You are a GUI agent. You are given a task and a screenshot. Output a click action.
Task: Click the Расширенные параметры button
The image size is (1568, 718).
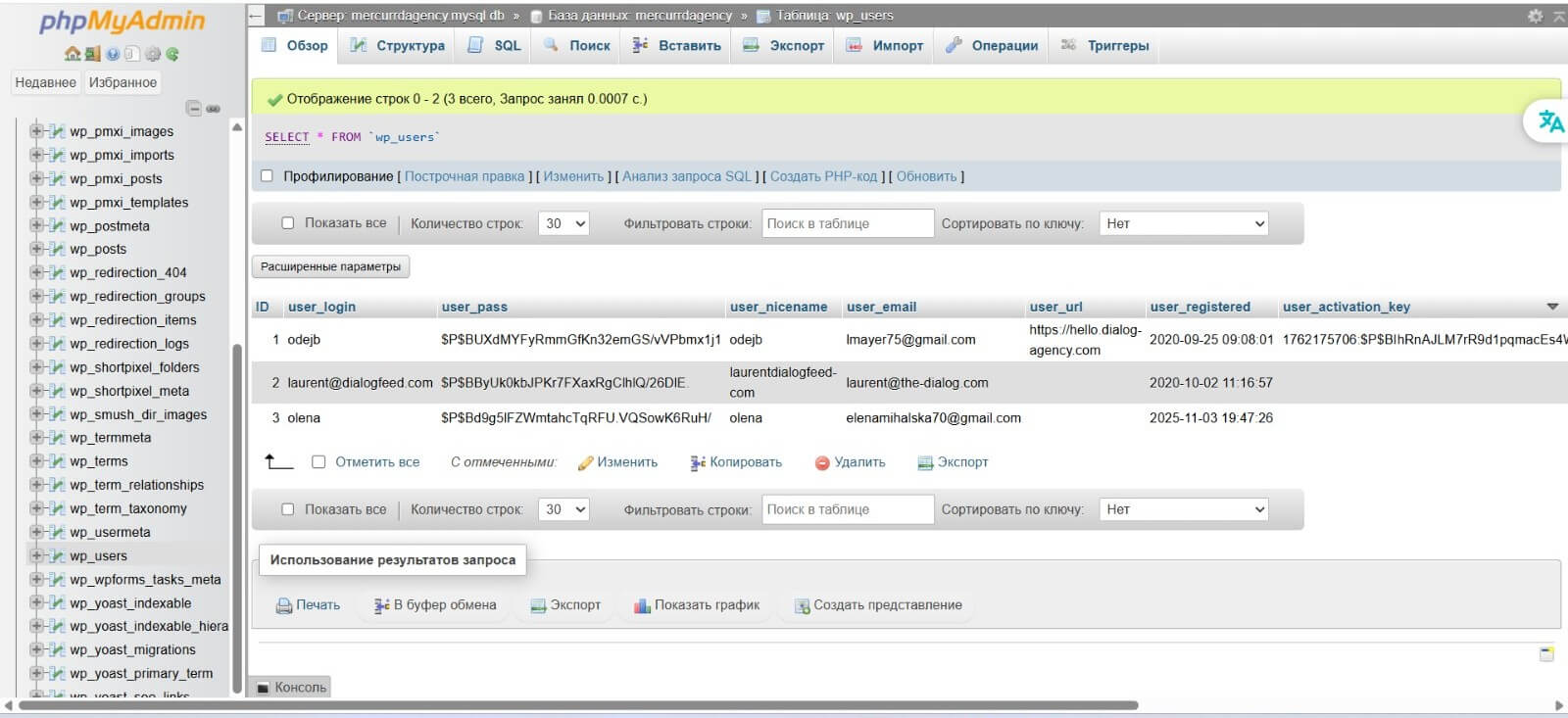point(331,266)
